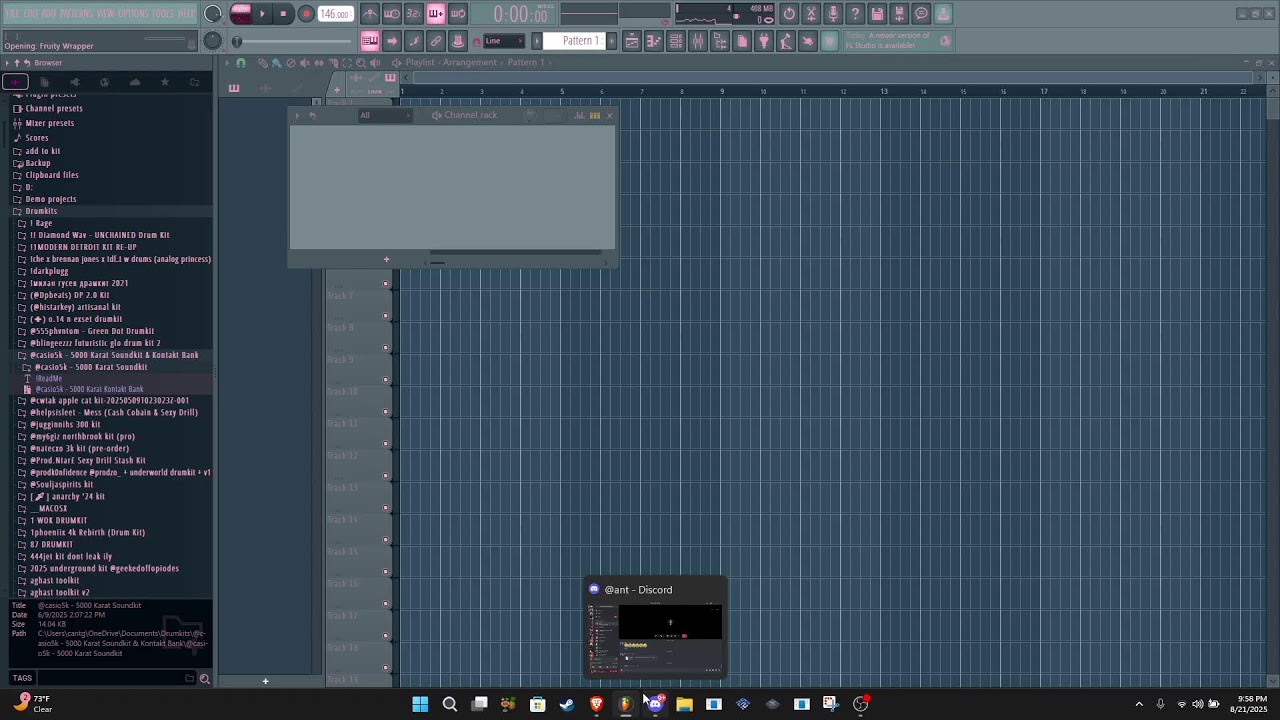The height and width of the screenshot is (720, 1280).
Task: Open Brave browser from the taskbar
Action: point(596,704)
